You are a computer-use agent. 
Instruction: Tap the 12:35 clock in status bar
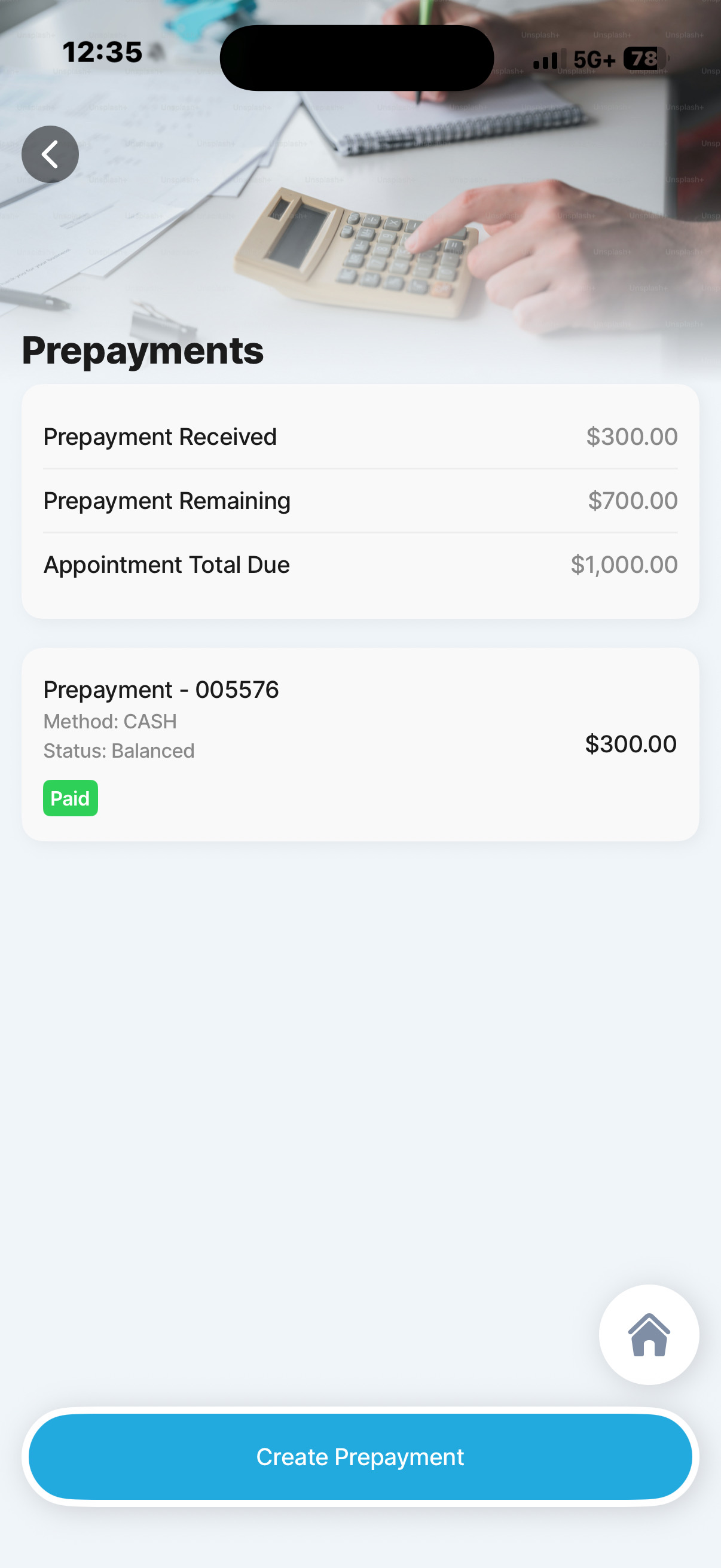point(102,53)
